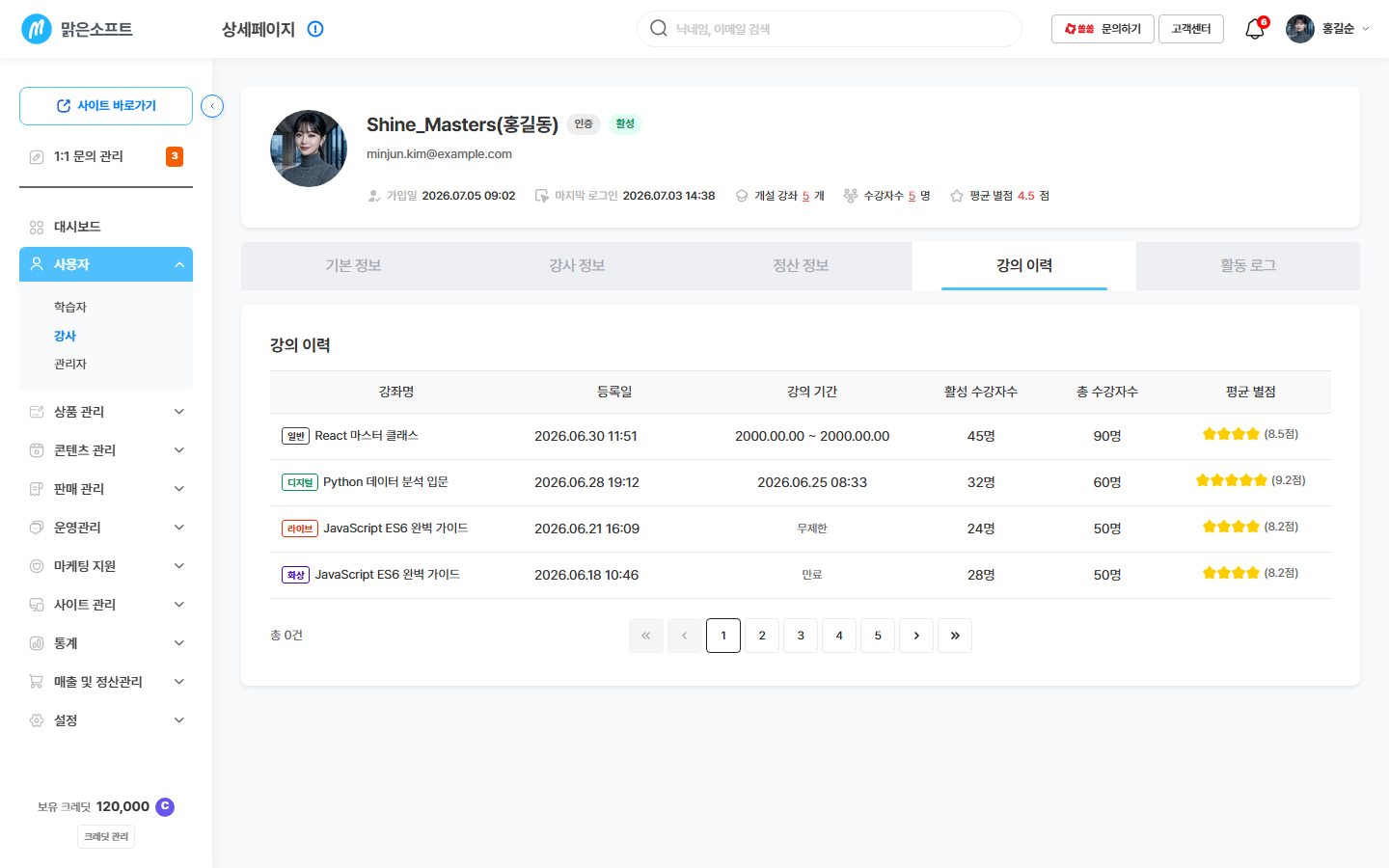1389x868 pixels.
Task: Click the 1:1 문의 관리 icon
Action: tap(37, 156)
